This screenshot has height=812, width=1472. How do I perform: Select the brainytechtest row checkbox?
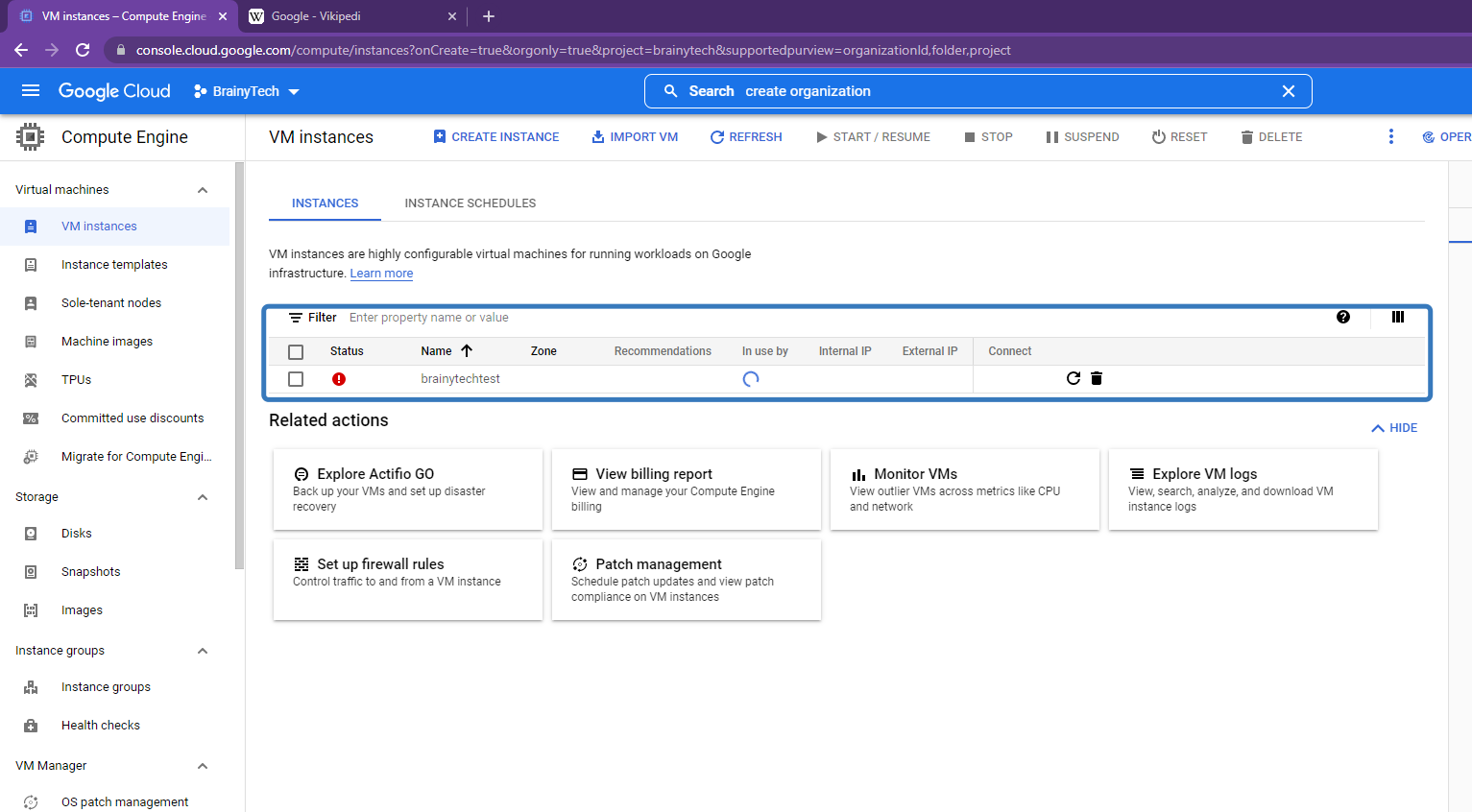(x=296, y=379)
